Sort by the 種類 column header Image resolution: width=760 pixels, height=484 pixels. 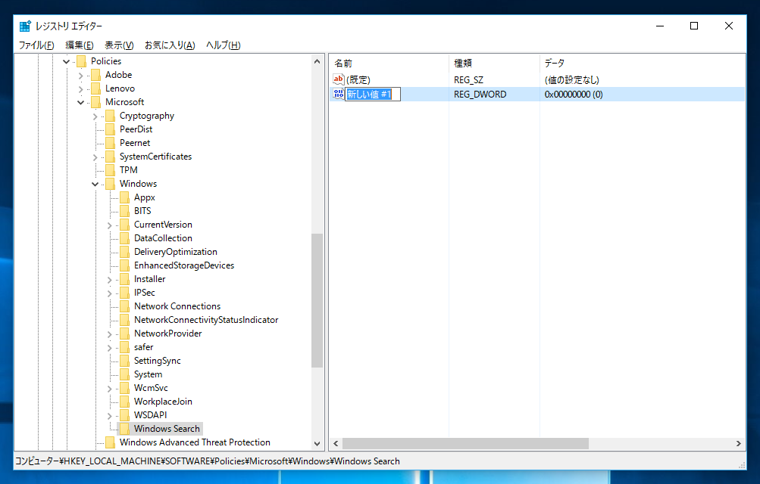point(494,63)
